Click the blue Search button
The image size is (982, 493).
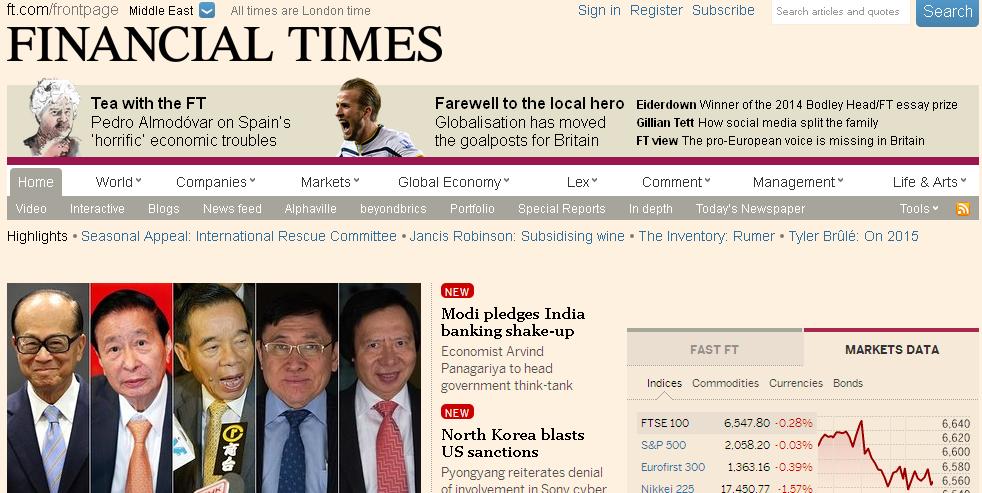coord(947,11)
